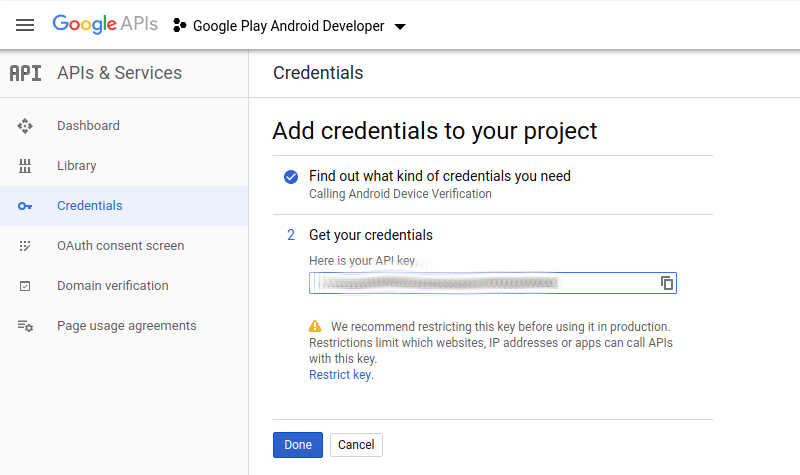Select Credentials in the left sidebar
This screenshot has width=800, height=475.
89,206
